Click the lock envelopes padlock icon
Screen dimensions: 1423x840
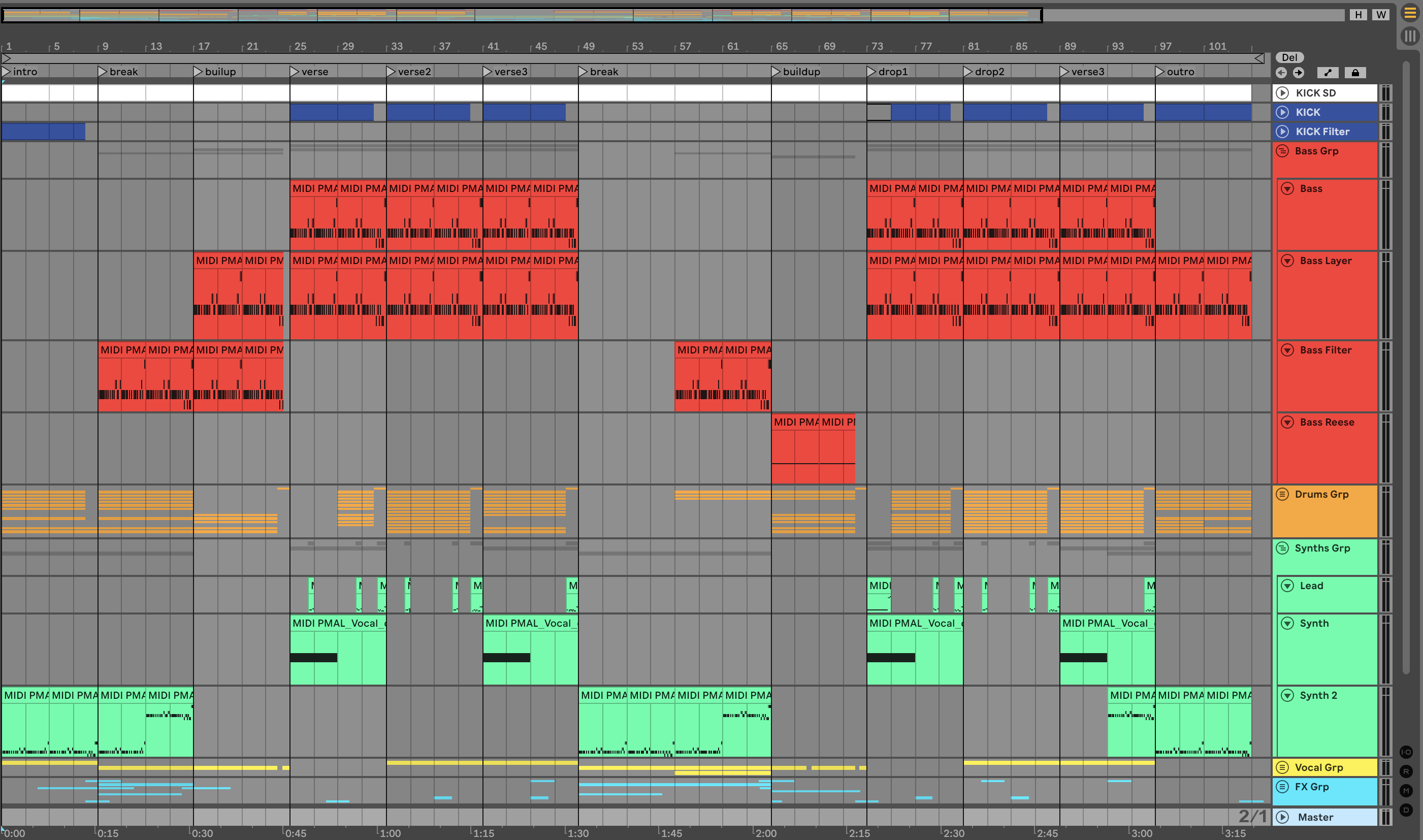(1354, 73)
